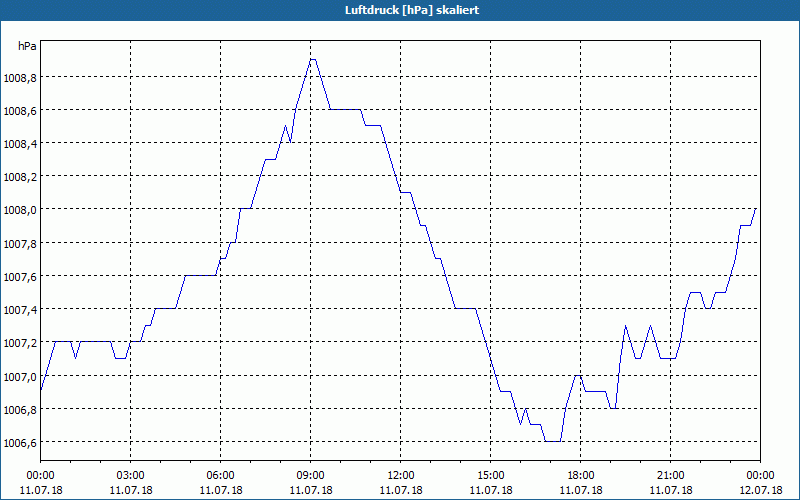Click the y-axis label 1007,0
Viewport: 800px width, 500px height.
pyautogui.click(x=20, y=377)
